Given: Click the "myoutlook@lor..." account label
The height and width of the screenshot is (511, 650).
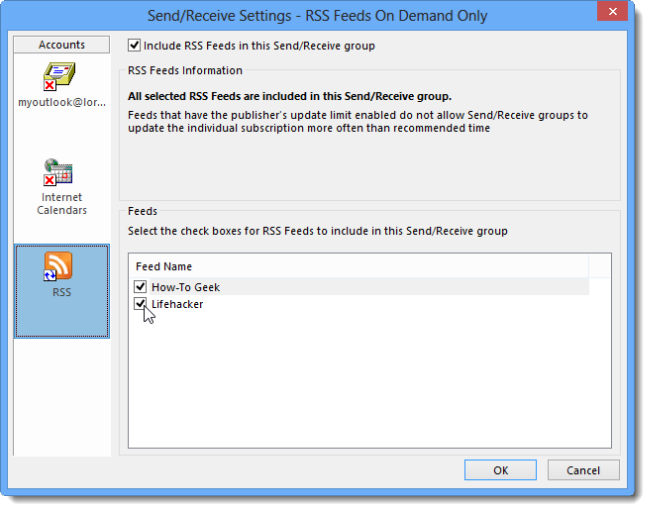Looking at the screenshot, I should coord(62,102).
